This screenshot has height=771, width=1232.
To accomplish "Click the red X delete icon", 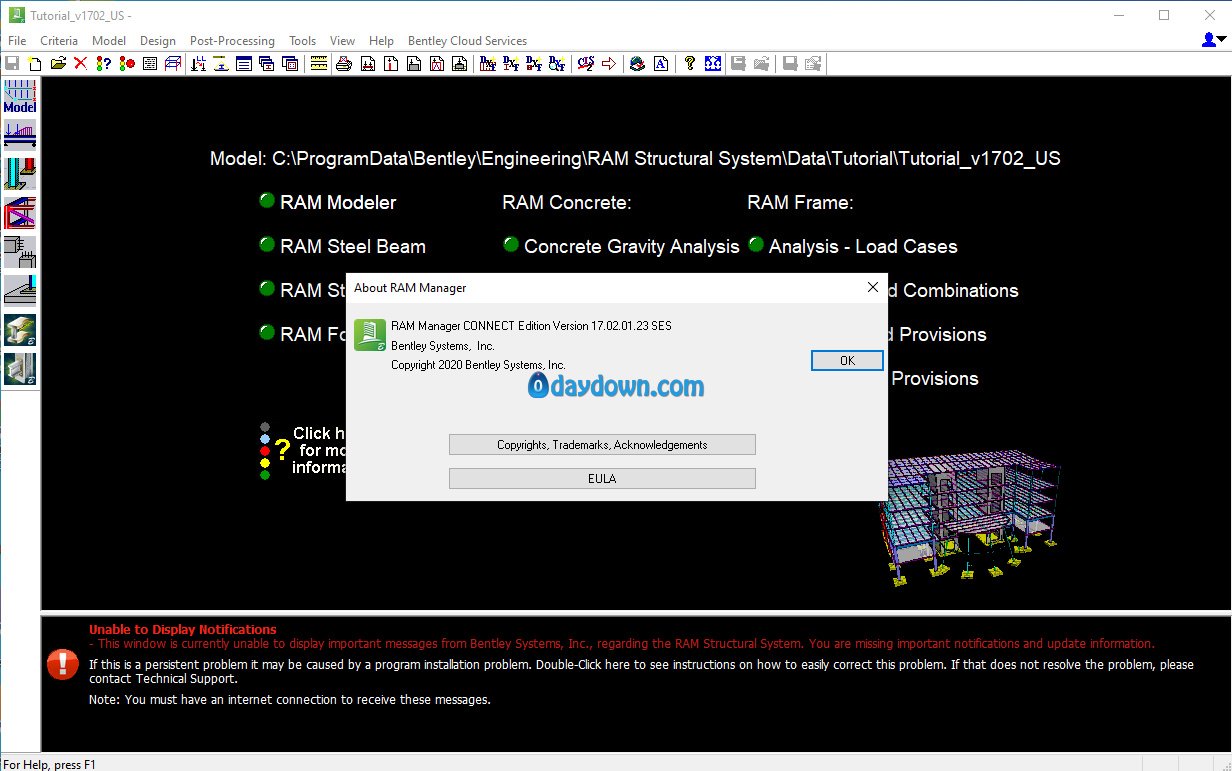I will click(80, 64).
